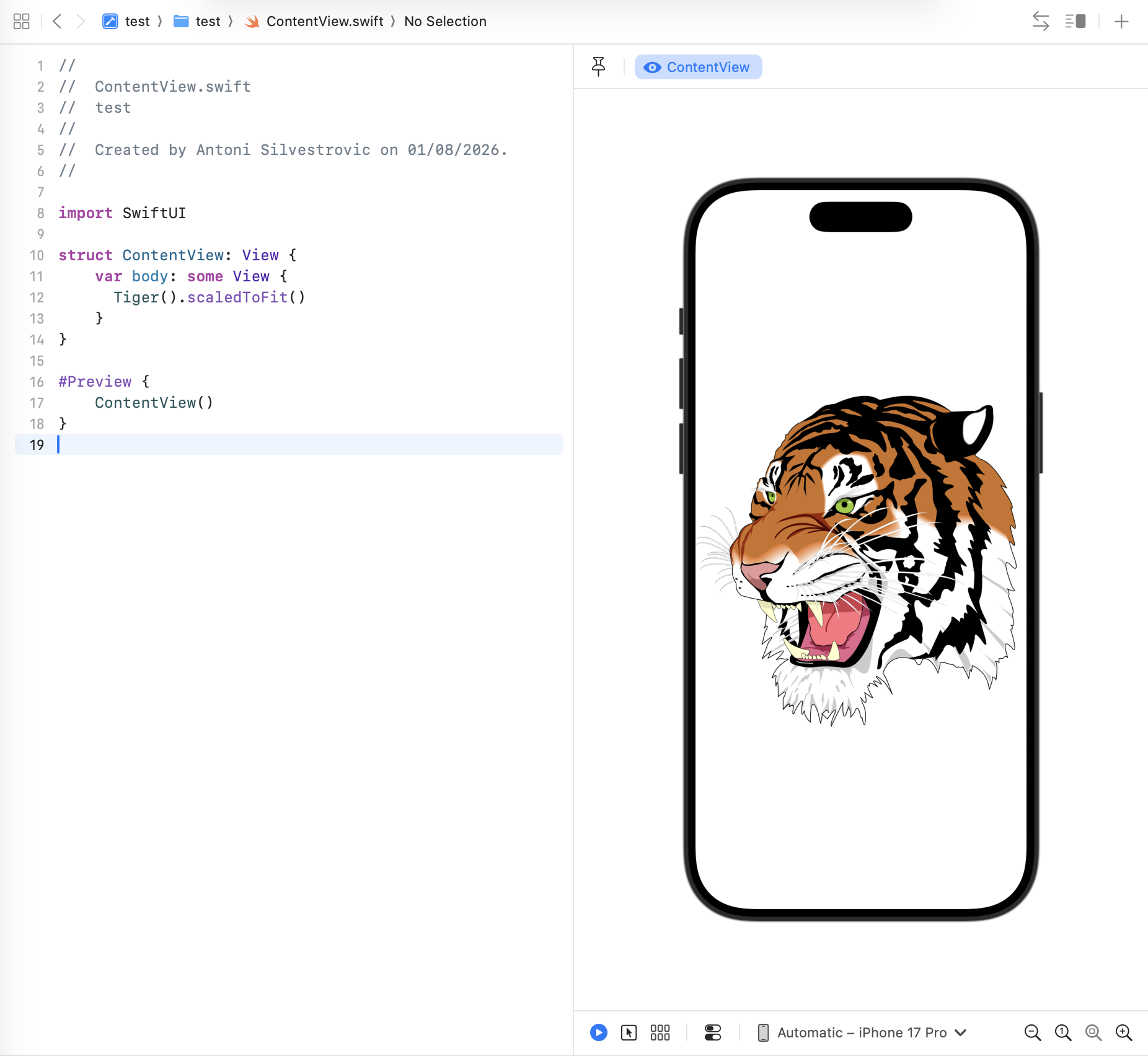Viewport: 1148px width, 1056px height.
Task: Click the code review arrows icon
Action: [x=1041, y=22]
